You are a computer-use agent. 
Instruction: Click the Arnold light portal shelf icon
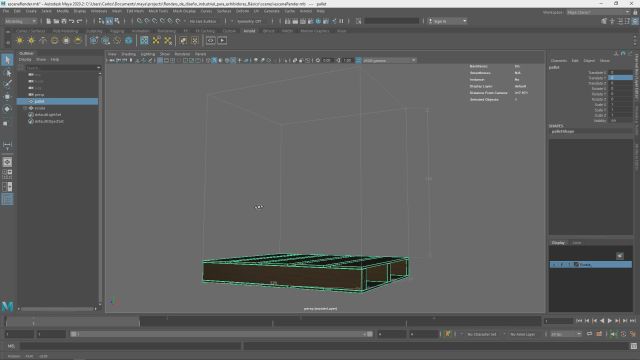coord(66,40)
